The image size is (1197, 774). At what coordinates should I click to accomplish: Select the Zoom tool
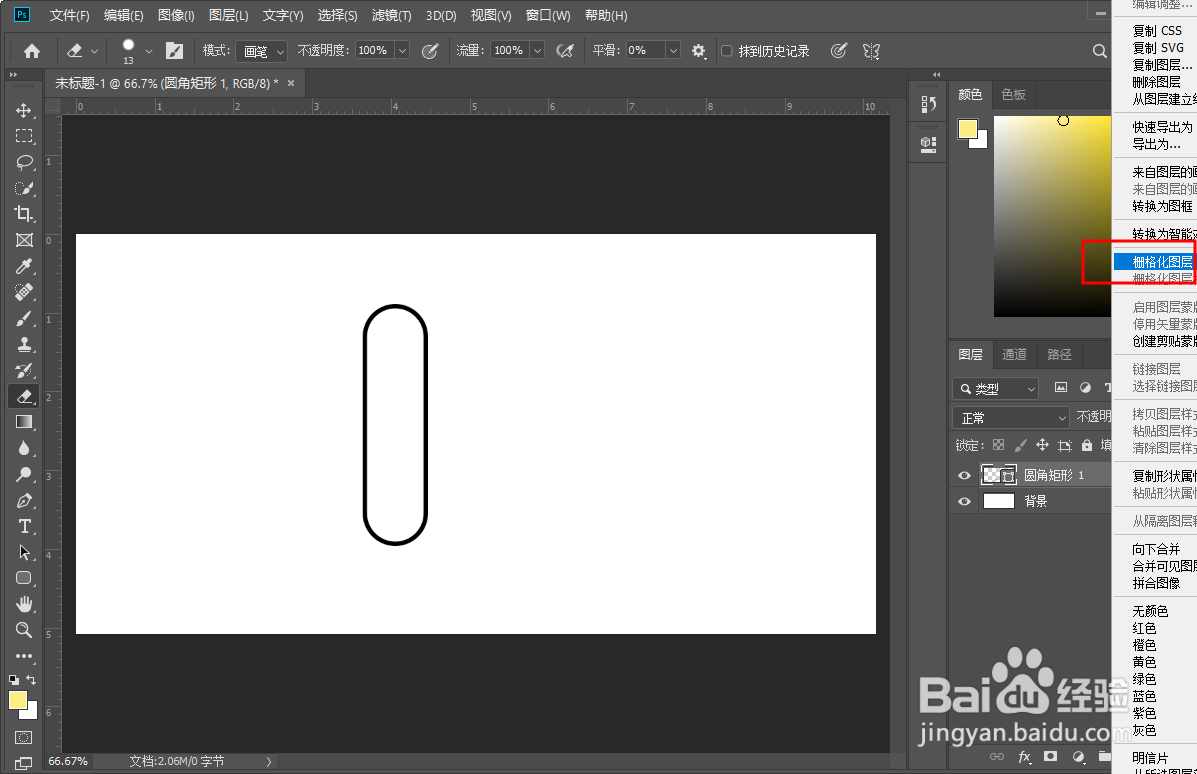point(24,630)
